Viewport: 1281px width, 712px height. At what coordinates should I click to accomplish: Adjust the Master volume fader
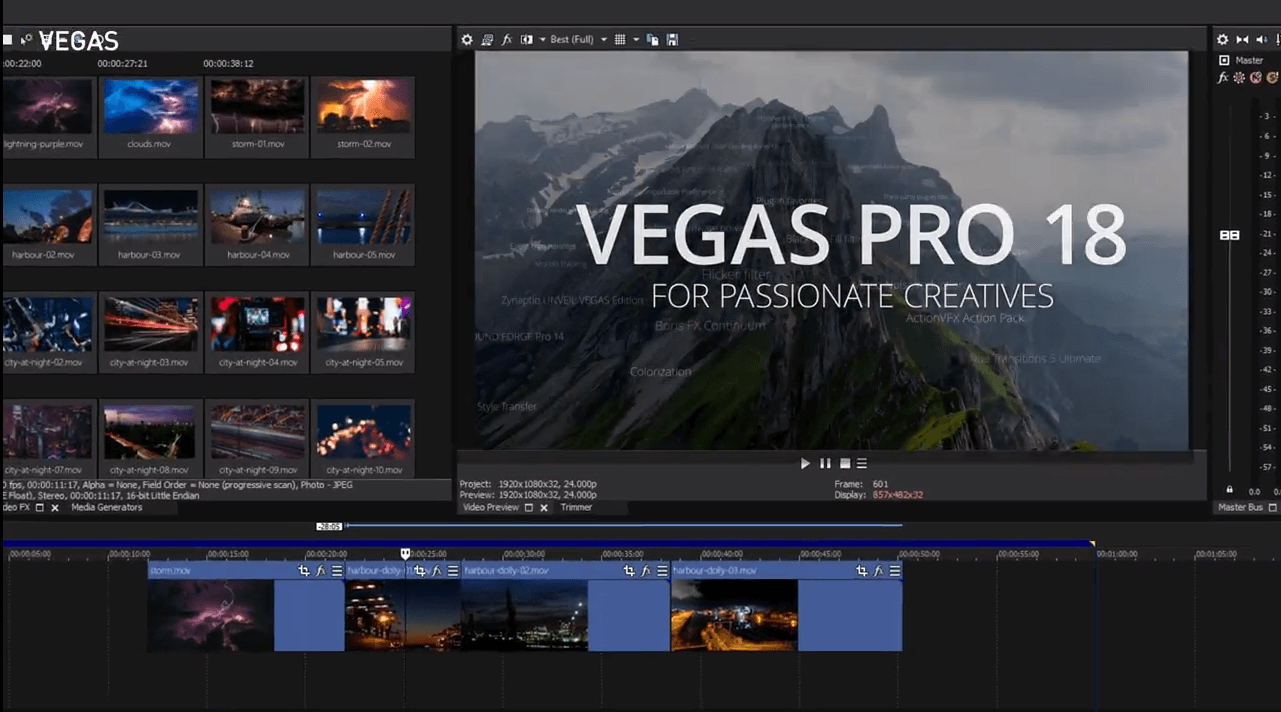[1229, 235]
